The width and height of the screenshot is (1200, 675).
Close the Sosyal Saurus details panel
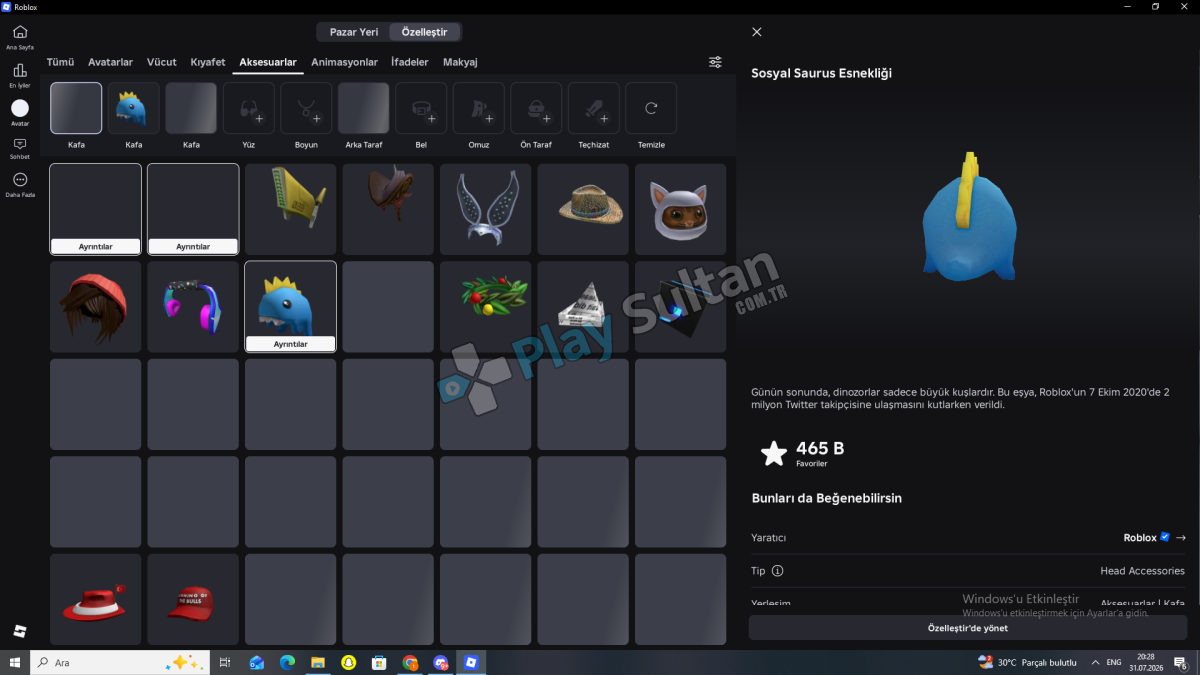pyautogui.click(x=757, y=32)
